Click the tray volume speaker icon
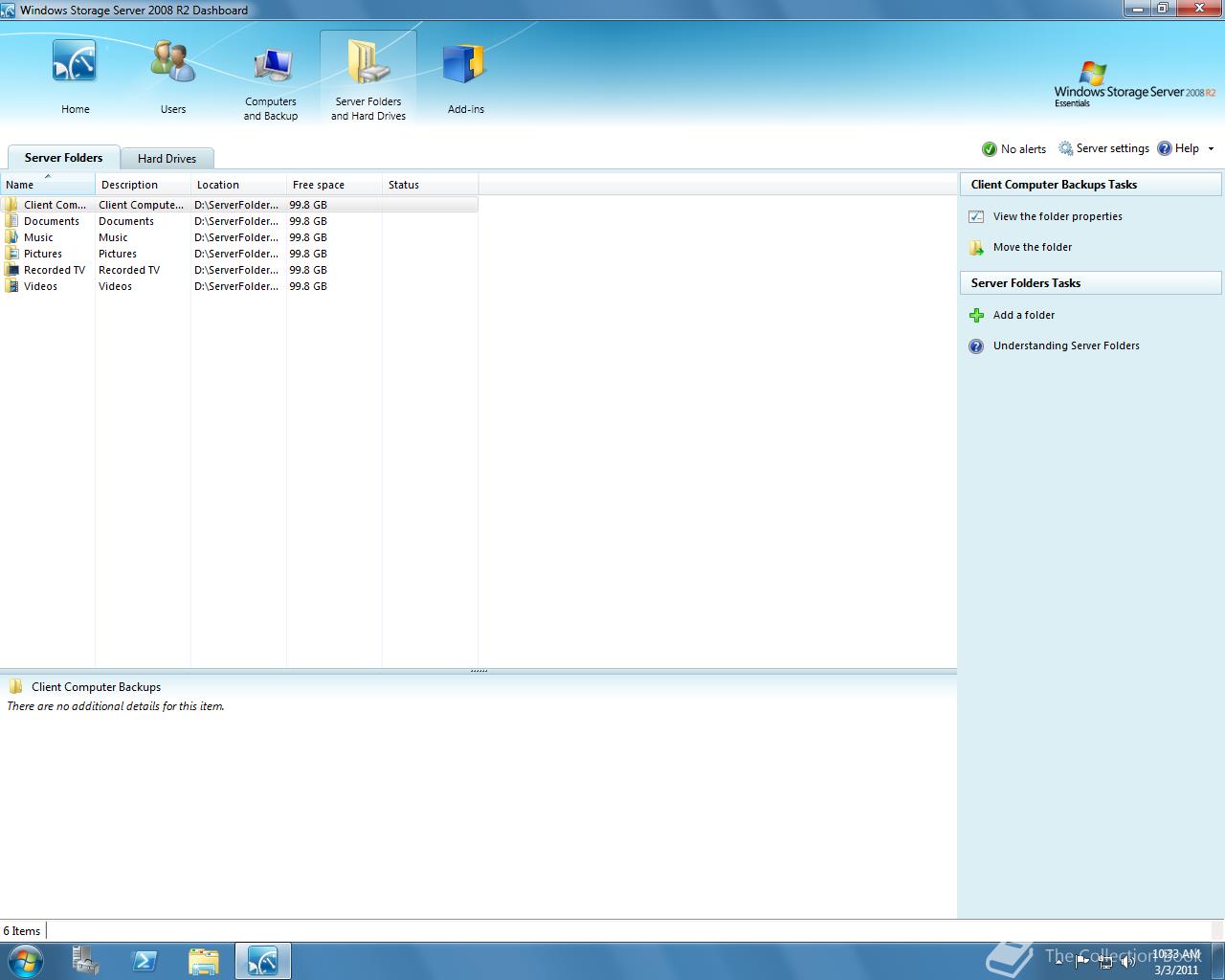 click(1127, 961)
